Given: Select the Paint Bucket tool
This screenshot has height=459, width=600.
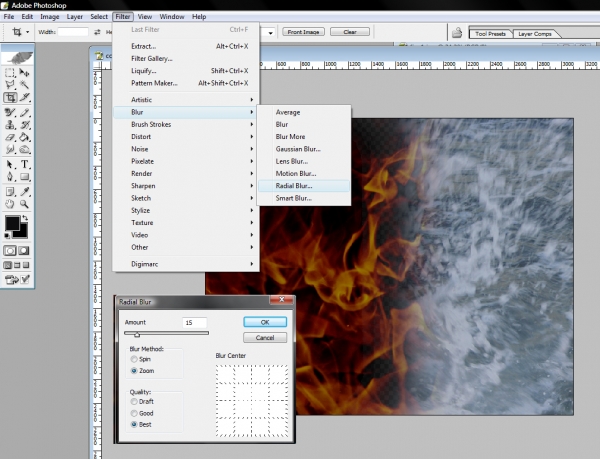Looking at the screenshot, I should click(x=24, y=137).
